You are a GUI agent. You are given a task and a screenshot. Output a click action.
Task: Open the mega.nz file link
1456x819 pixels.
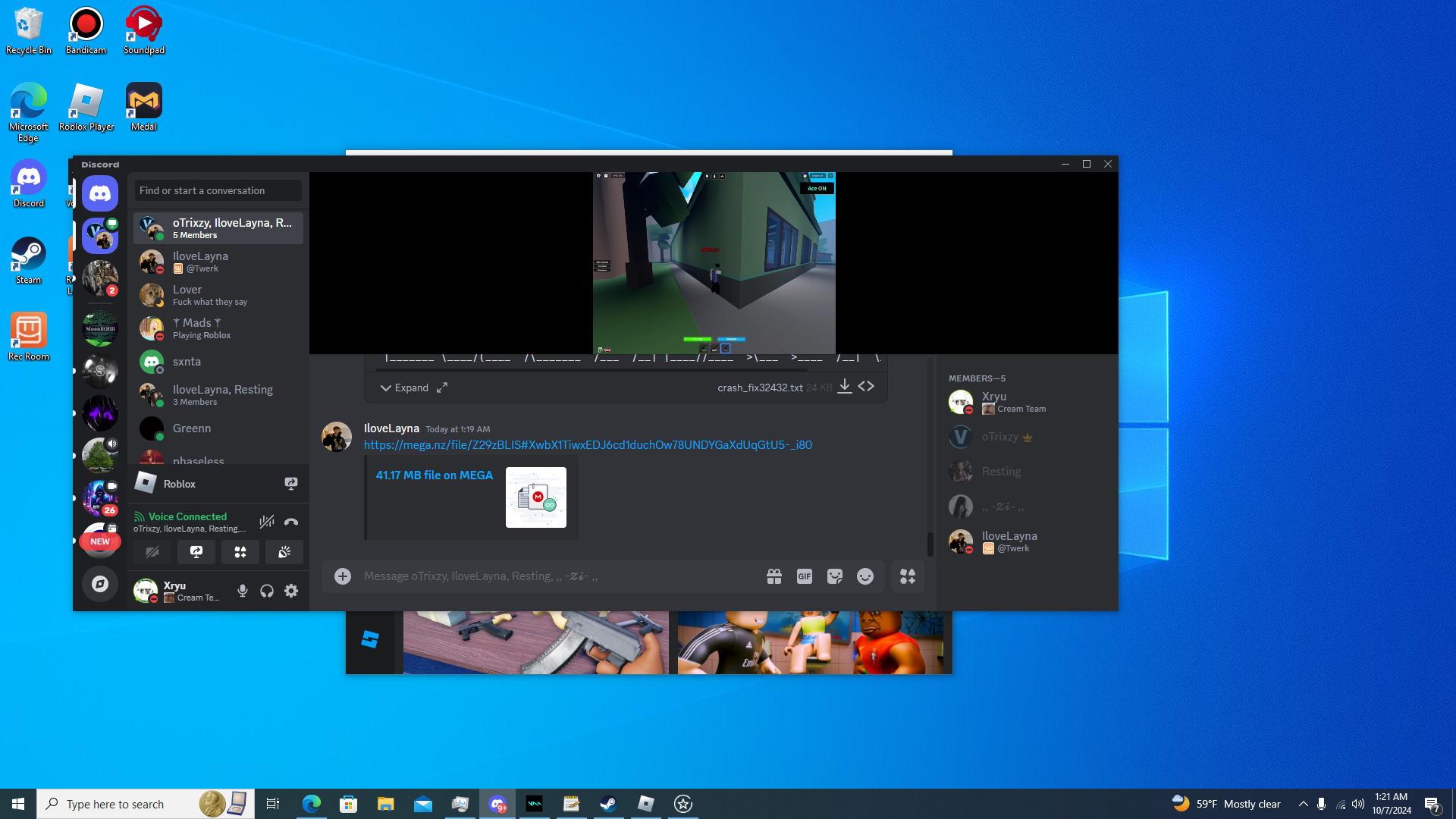coord(588,445)
